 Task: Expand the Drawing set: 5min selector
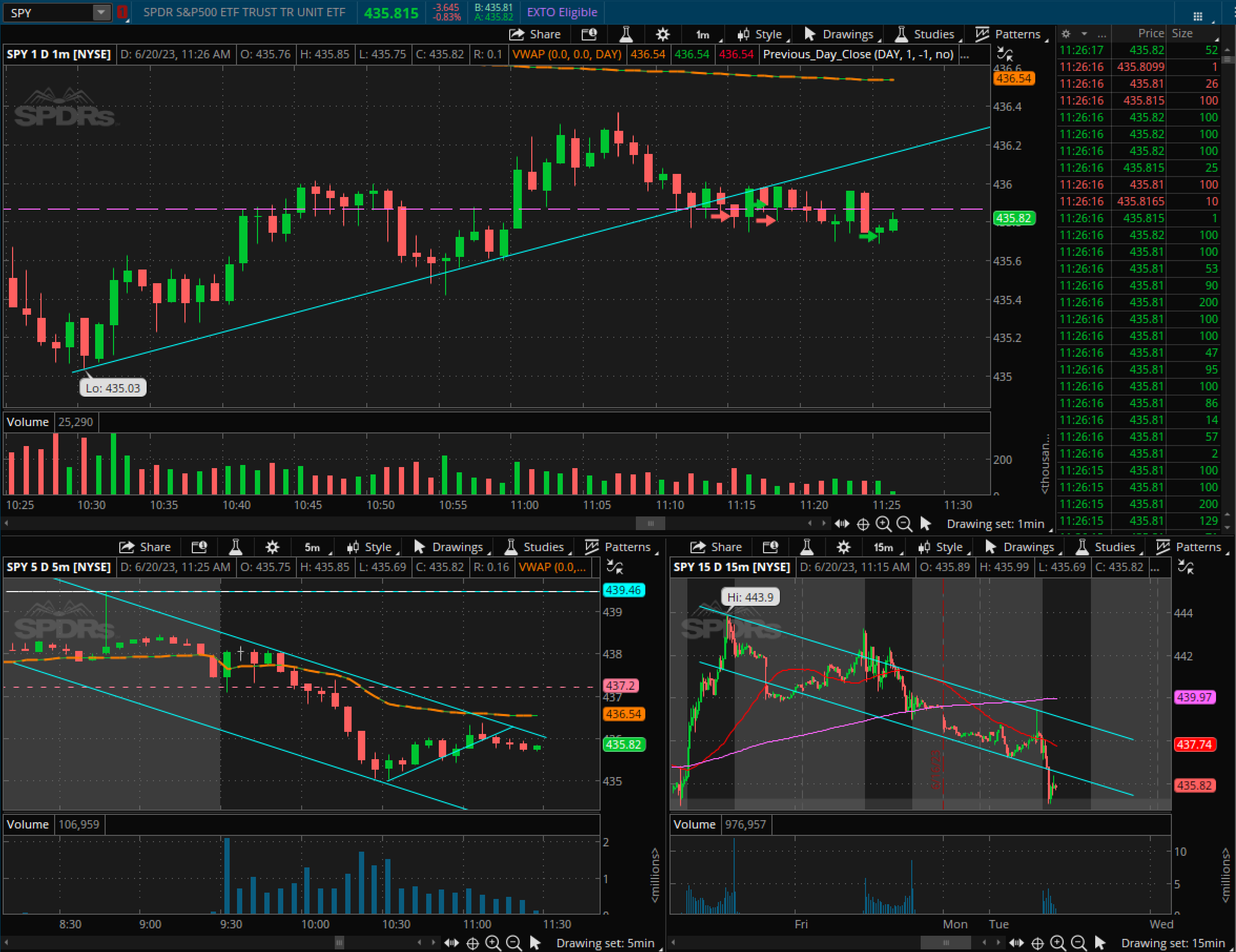(605, 943)
